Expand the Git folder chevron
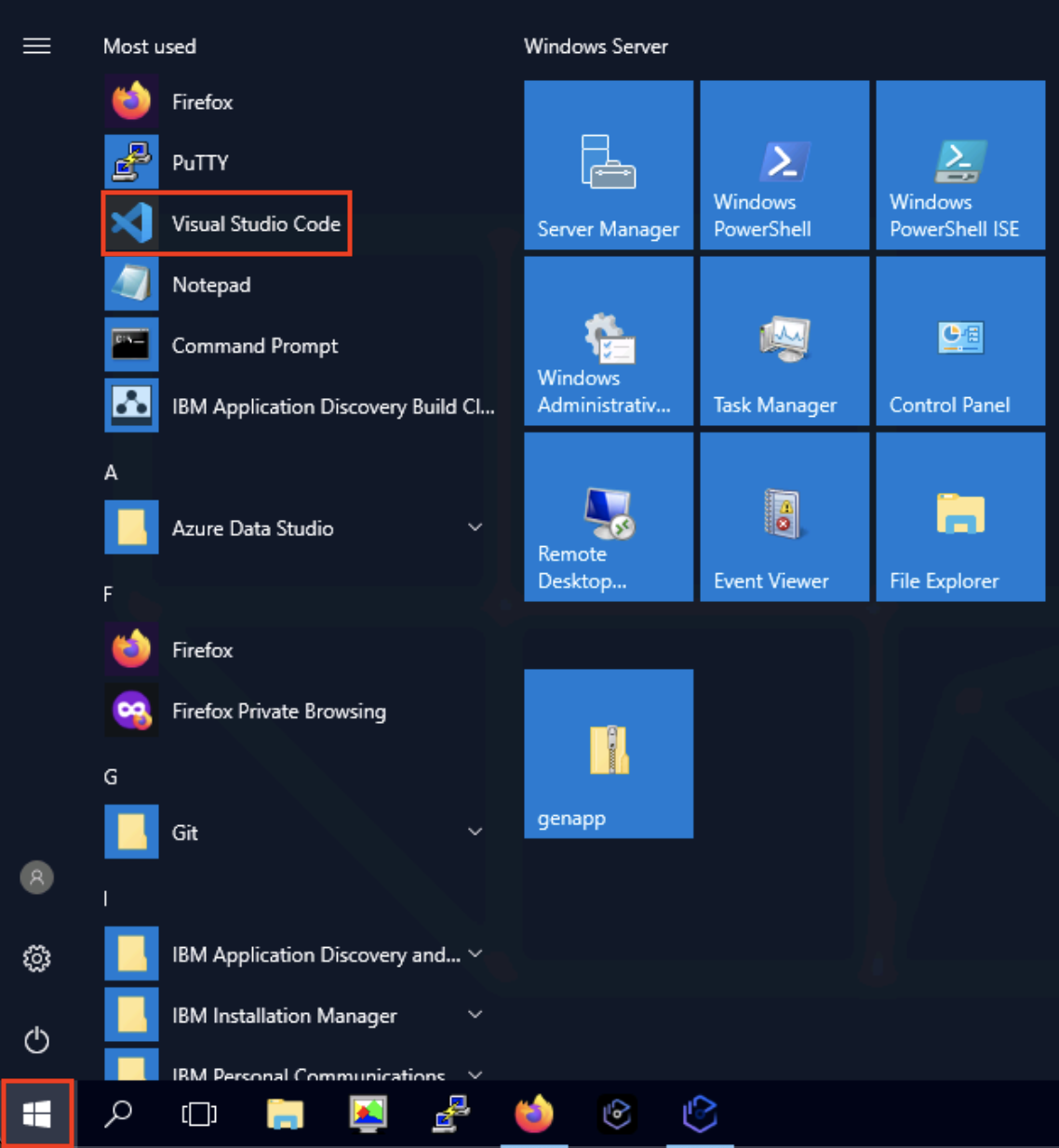Image resolution: width=1059 pixels, height=1148 pixels. [x=476, y=832]
